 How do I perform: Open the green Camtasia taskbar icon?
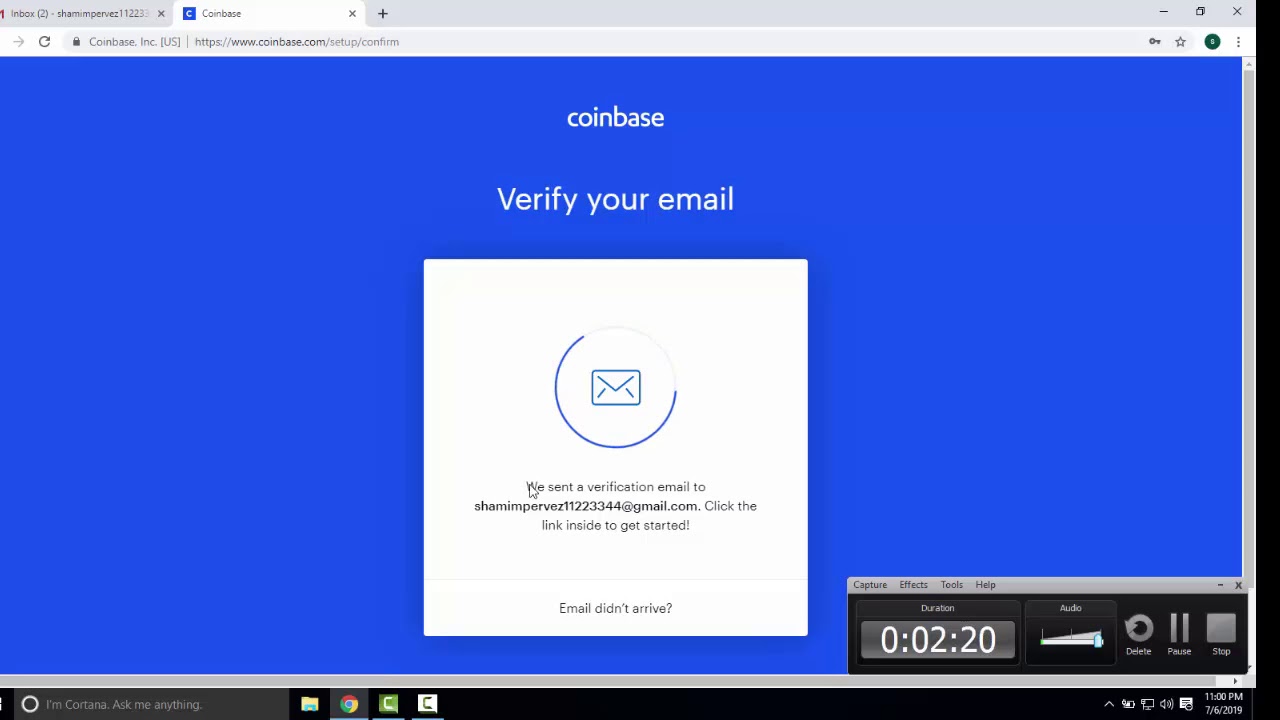coord(388,704)
